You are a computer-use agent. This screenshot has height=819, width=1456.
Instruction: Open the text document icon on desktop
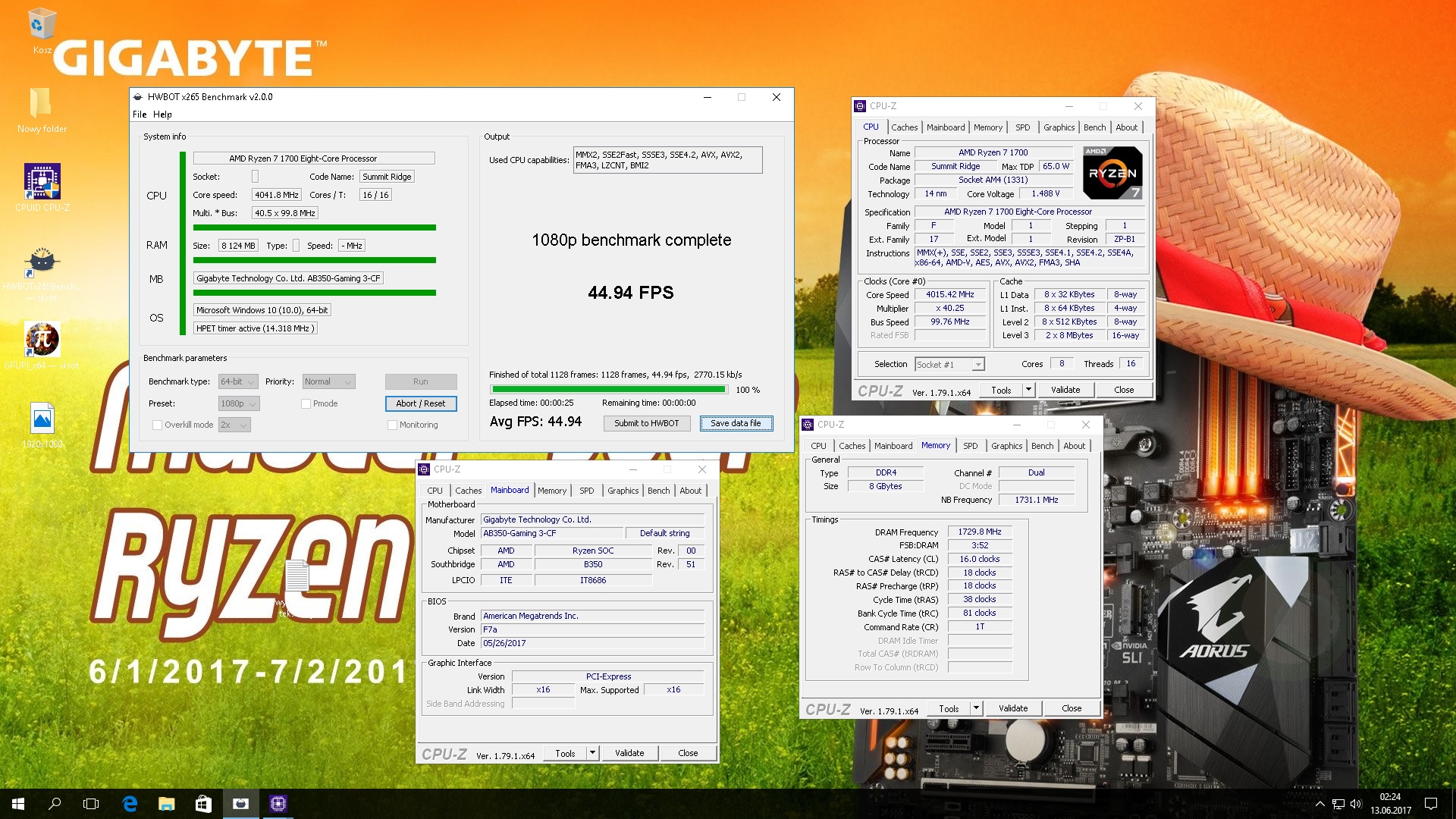[297, 576]
